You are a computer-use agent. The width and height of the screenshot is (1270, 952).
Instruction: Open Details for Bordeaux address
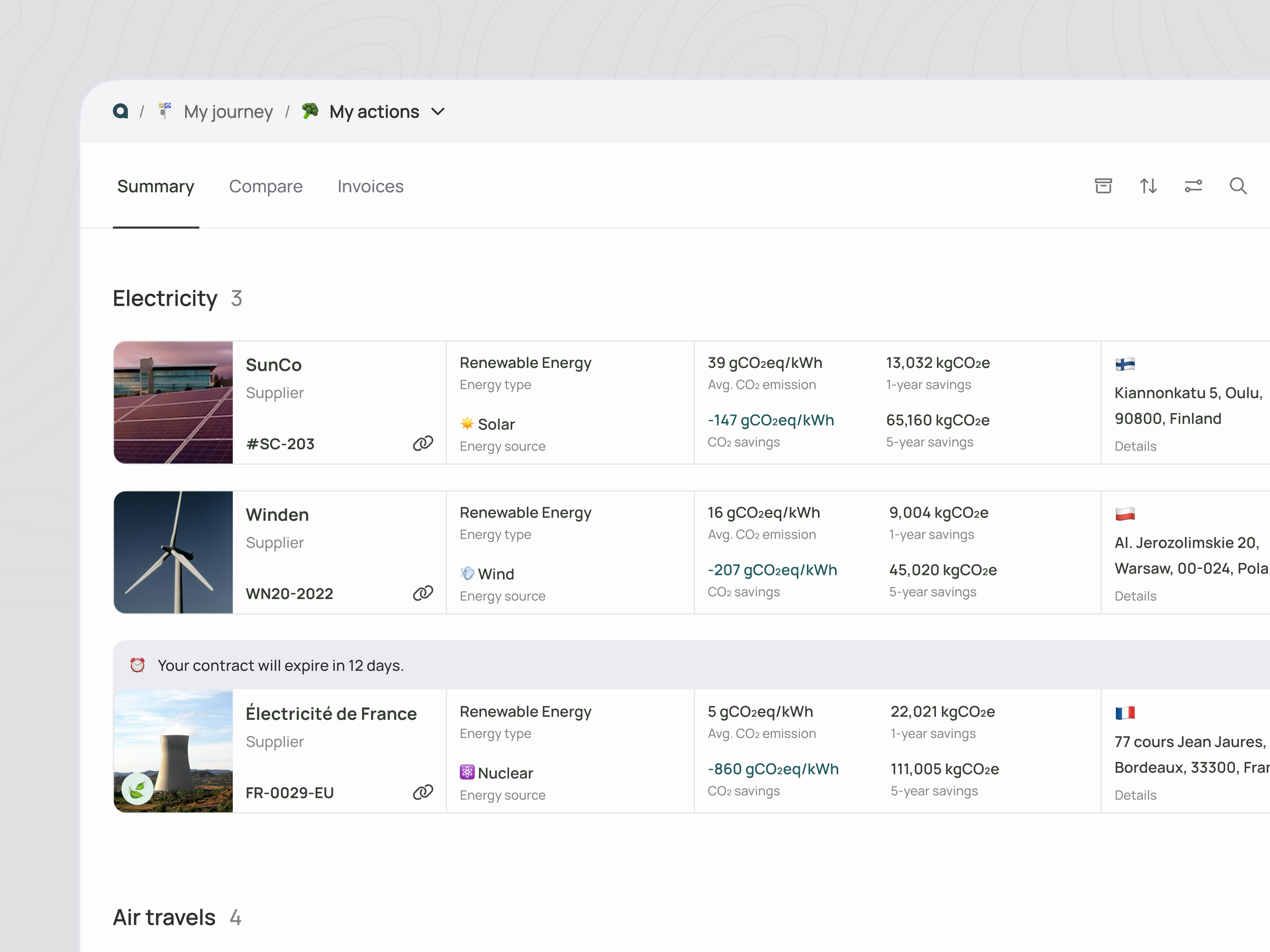tap(1135, 795)
